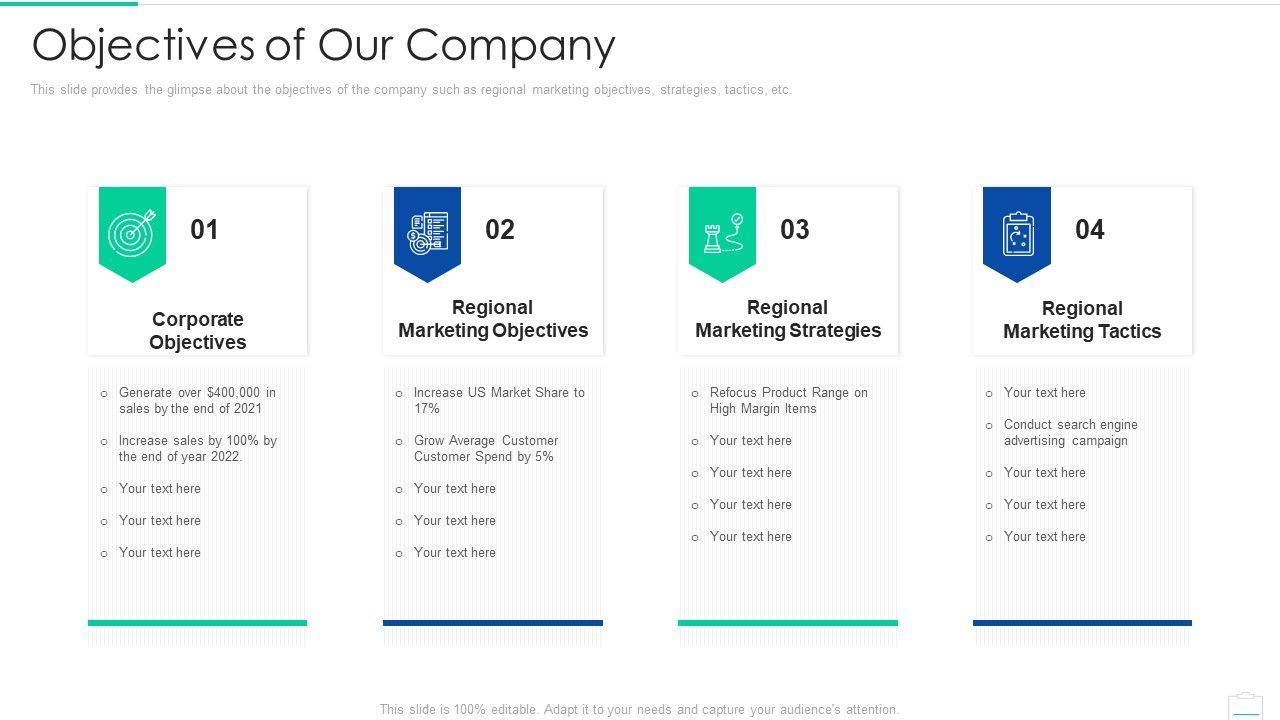Select the blue bar under Regional Marketing Tactics
The image size is (1280, 720).
tap(1082, 623)
